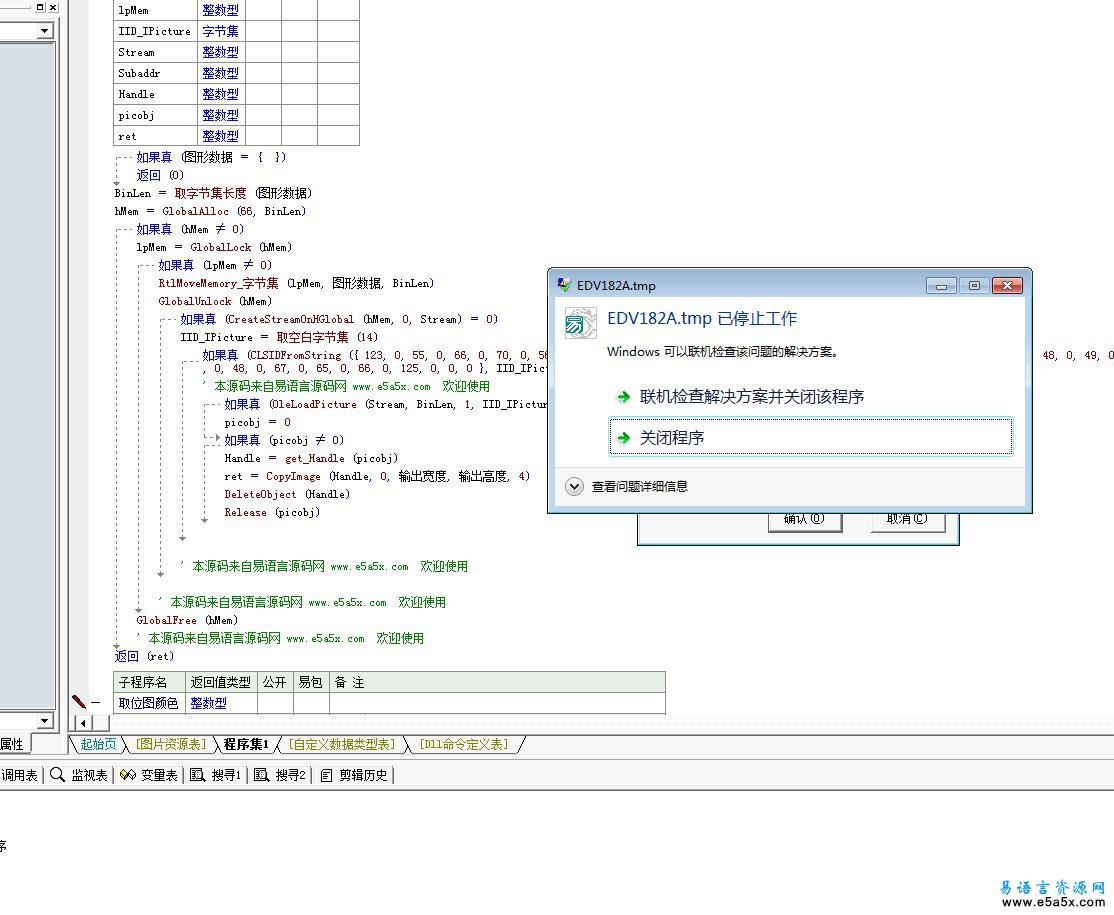Select the 图片资源表 tab
The image size is (1114, 915).
(x=170, y=744)
